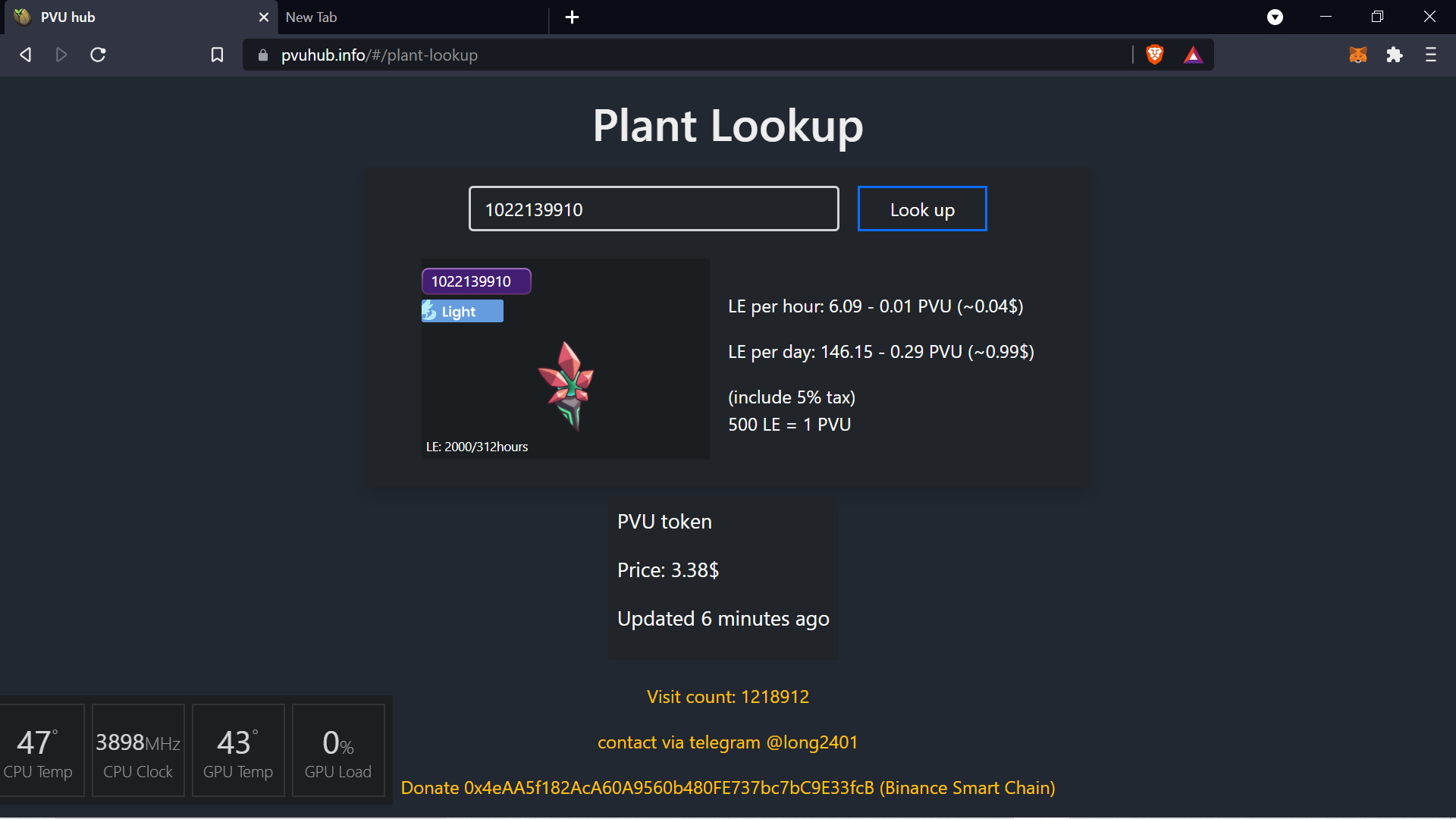Open a new tab with plus button
Screen dimensions: 1456x819
pyautogui.click(x=573, y=17)
